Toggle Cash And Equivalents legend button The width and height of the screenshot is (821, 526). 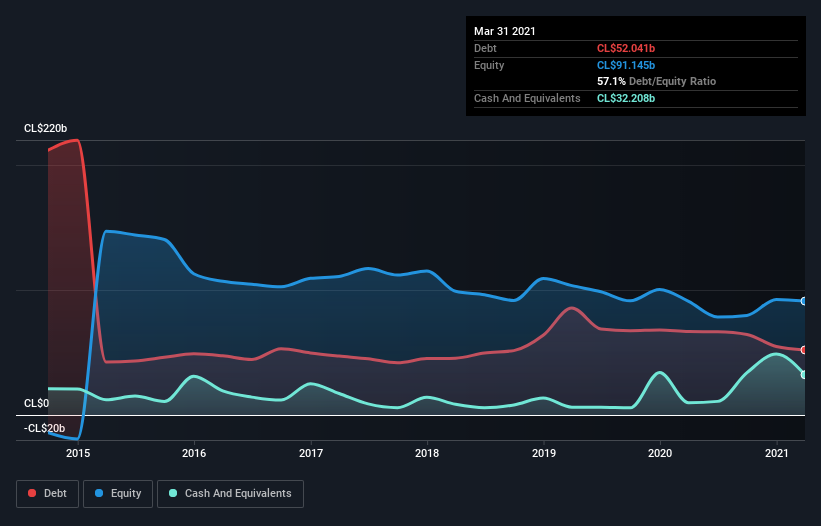click(x=230, y=494)
